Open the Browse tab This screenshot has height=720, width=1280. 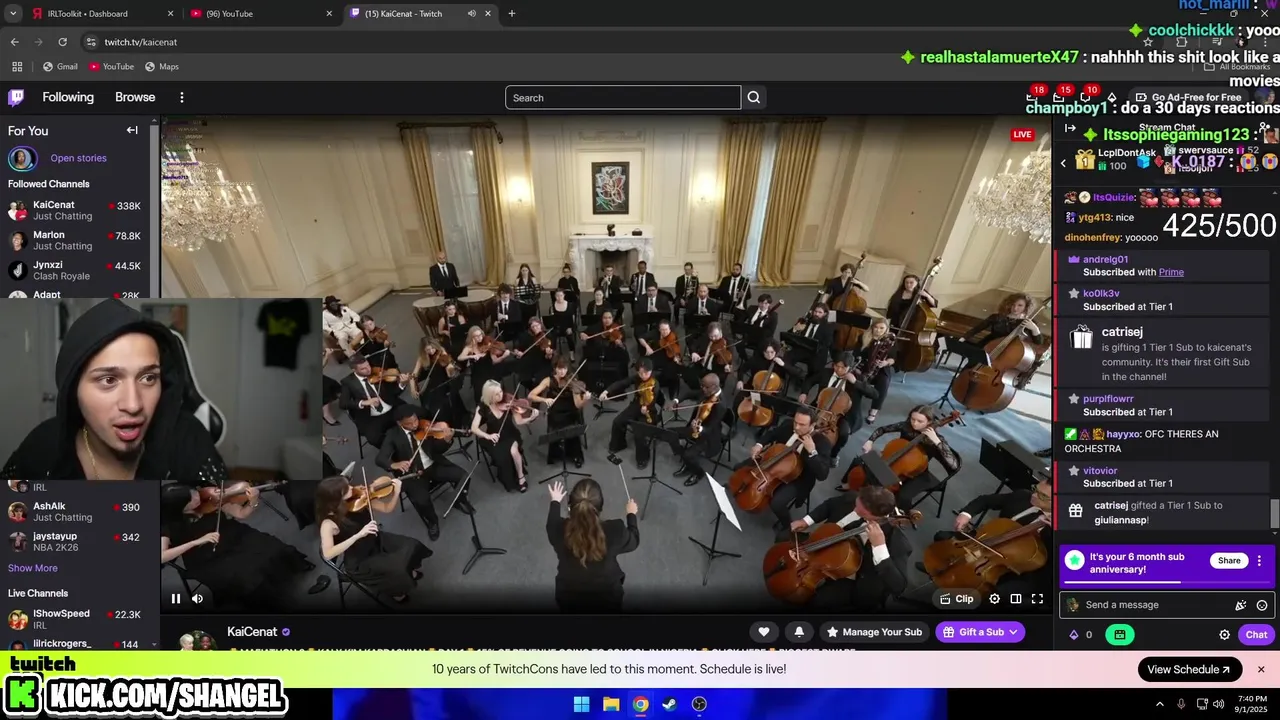coord(135,97)
